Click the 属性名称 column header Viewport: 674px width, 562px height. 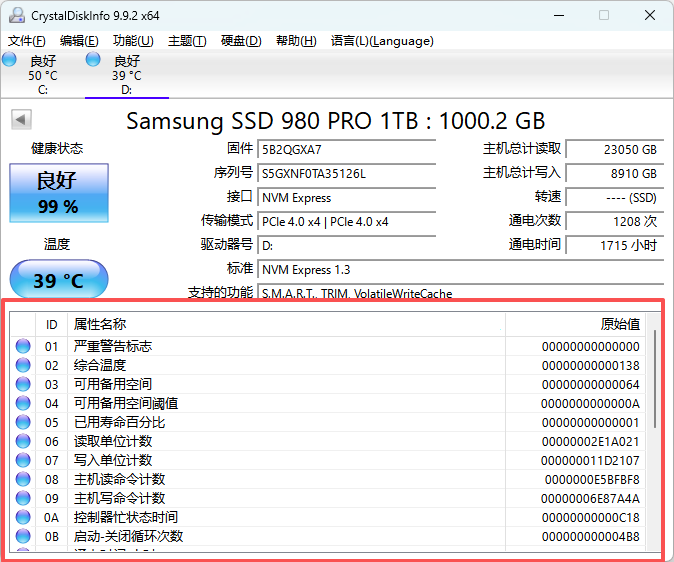[x=286, y=324]
